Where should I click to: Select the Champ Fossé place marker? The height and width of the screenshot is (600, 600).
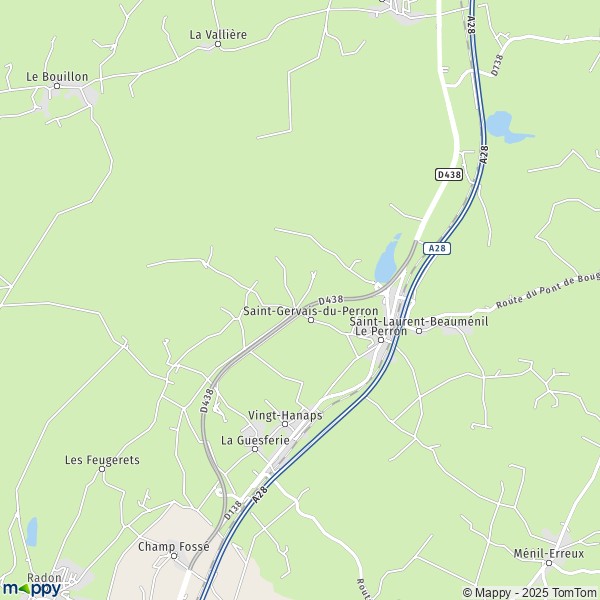174,556
